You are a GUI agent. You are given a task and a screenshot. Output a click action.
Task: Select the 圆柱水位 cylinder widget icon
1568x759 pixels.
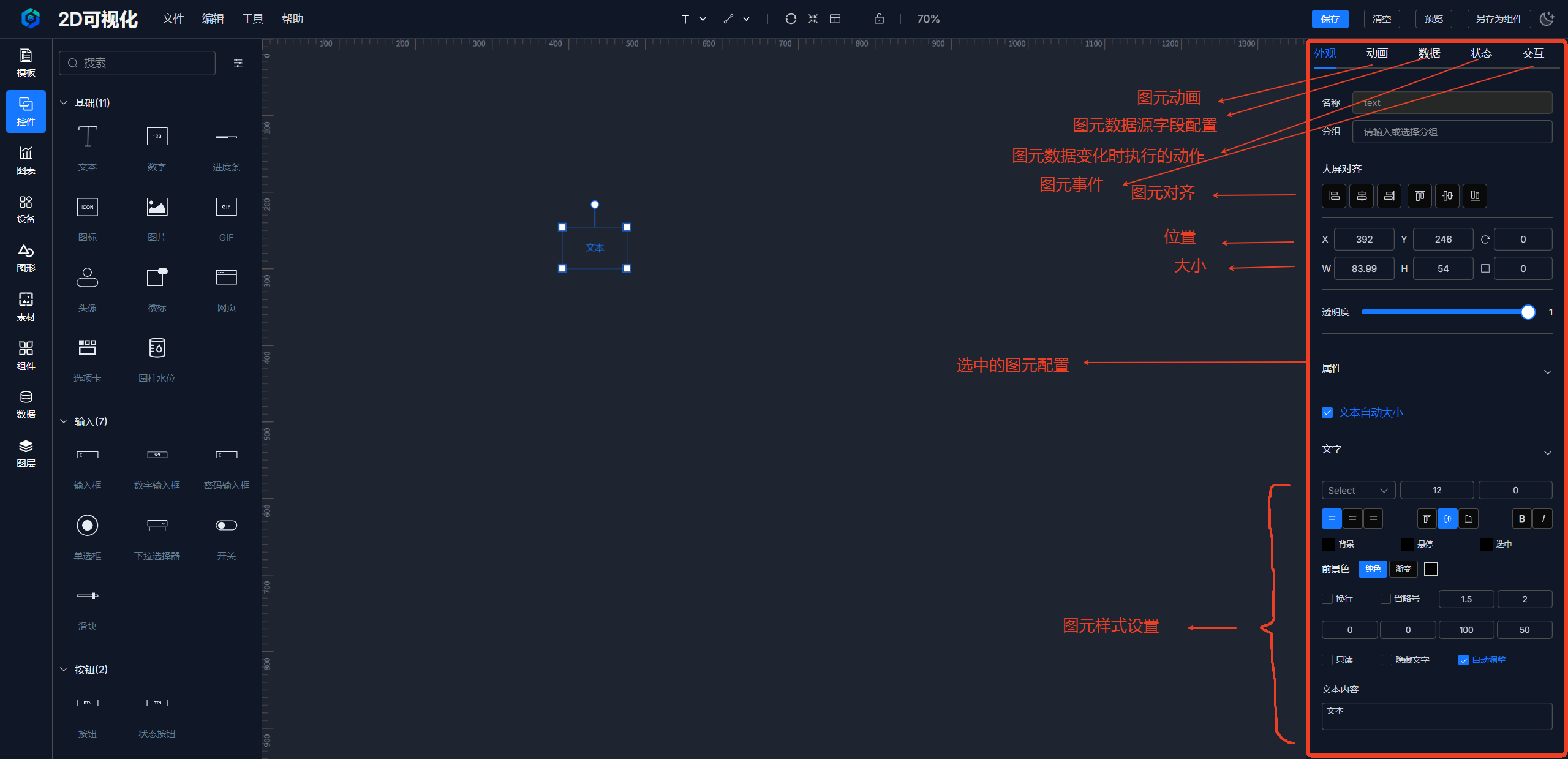[157, 348]
